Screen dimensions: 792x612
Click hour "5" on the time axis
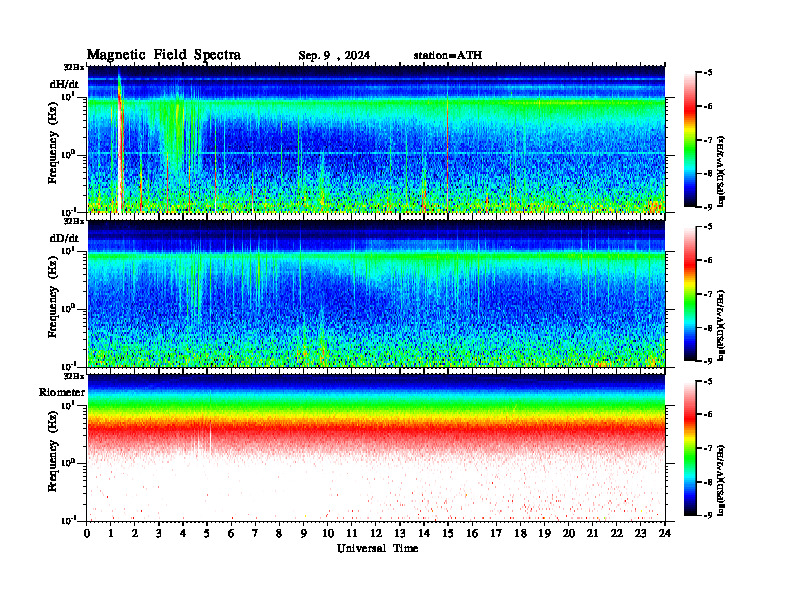click(207, 534)
